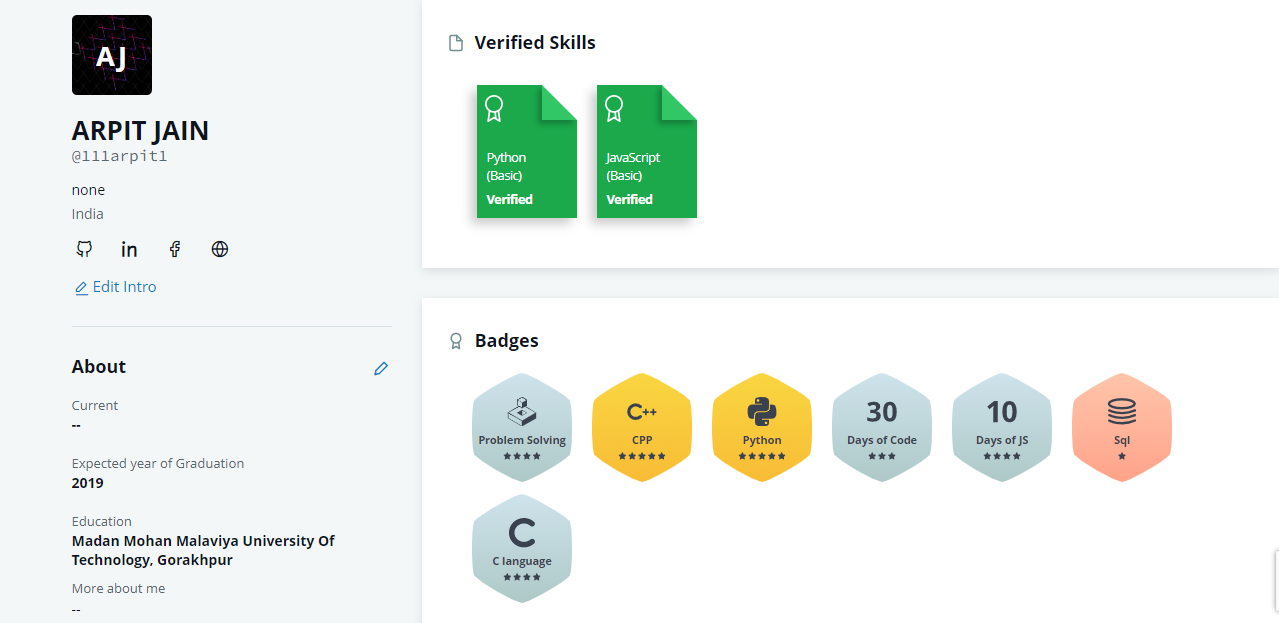
Task: Select the Problem Solving badge
Action: click(522, 427)
